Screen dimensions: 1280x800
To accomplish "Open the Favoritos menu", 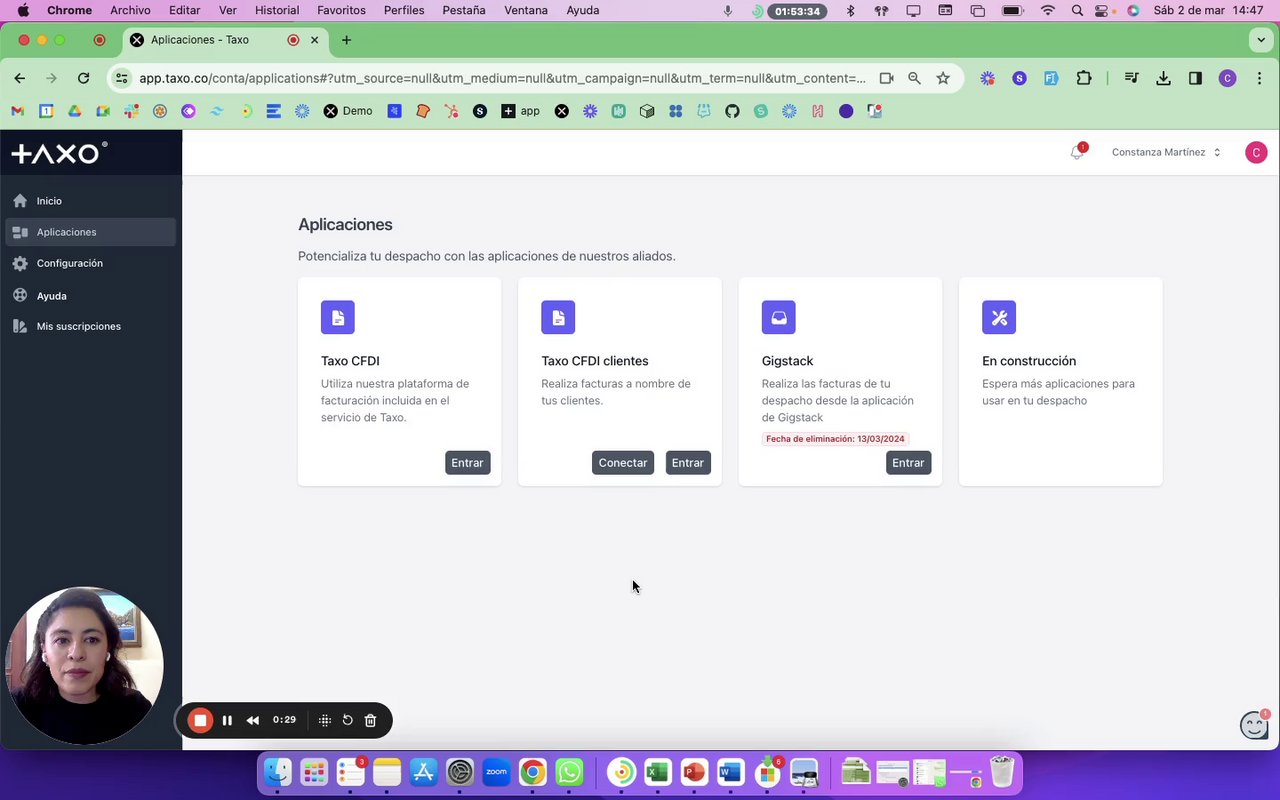I will coord(341,10).
